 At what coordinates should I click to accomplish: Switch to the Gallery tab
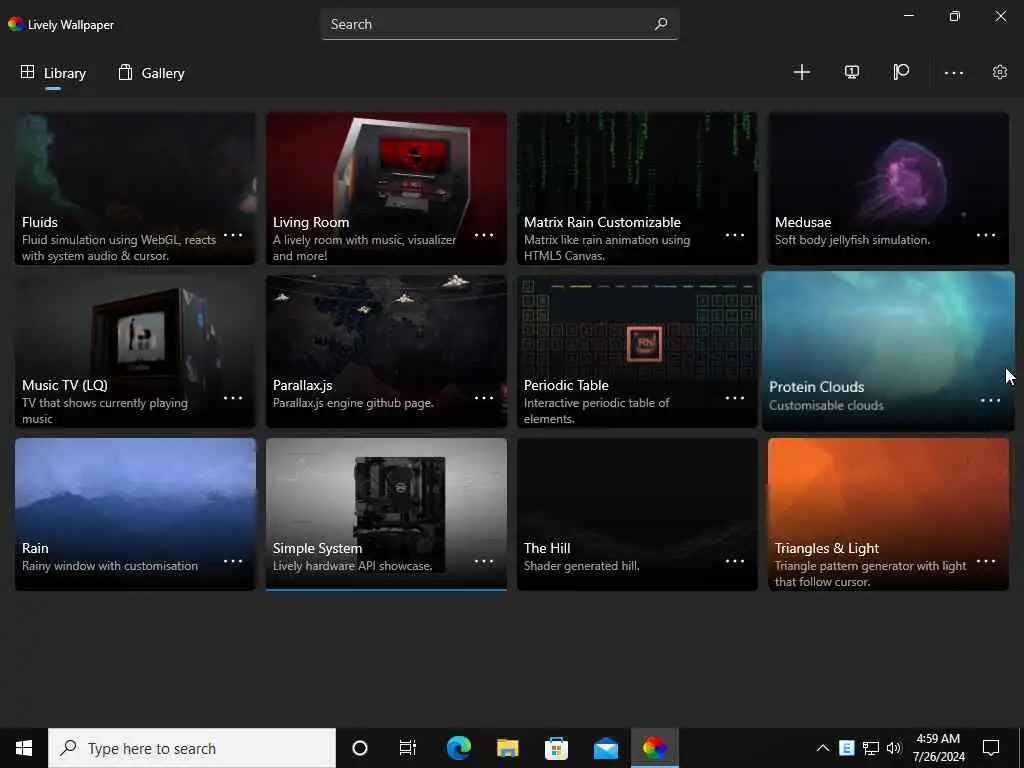[x=151, y=73]
